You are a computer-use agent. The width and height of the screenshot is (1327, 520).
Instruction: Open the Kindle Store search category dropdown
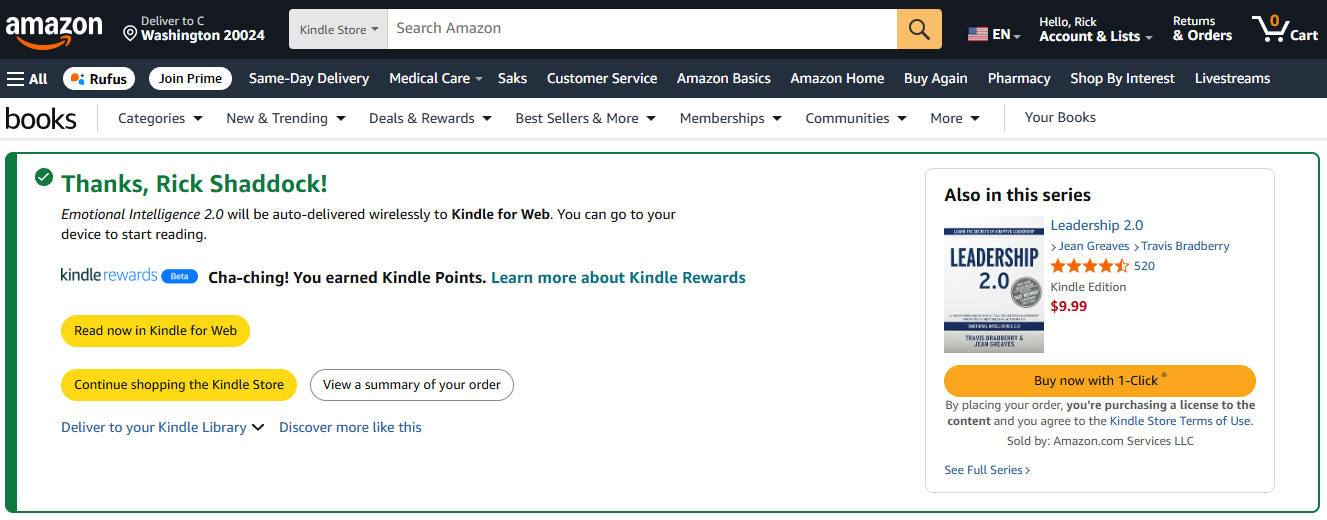point(338,29)
